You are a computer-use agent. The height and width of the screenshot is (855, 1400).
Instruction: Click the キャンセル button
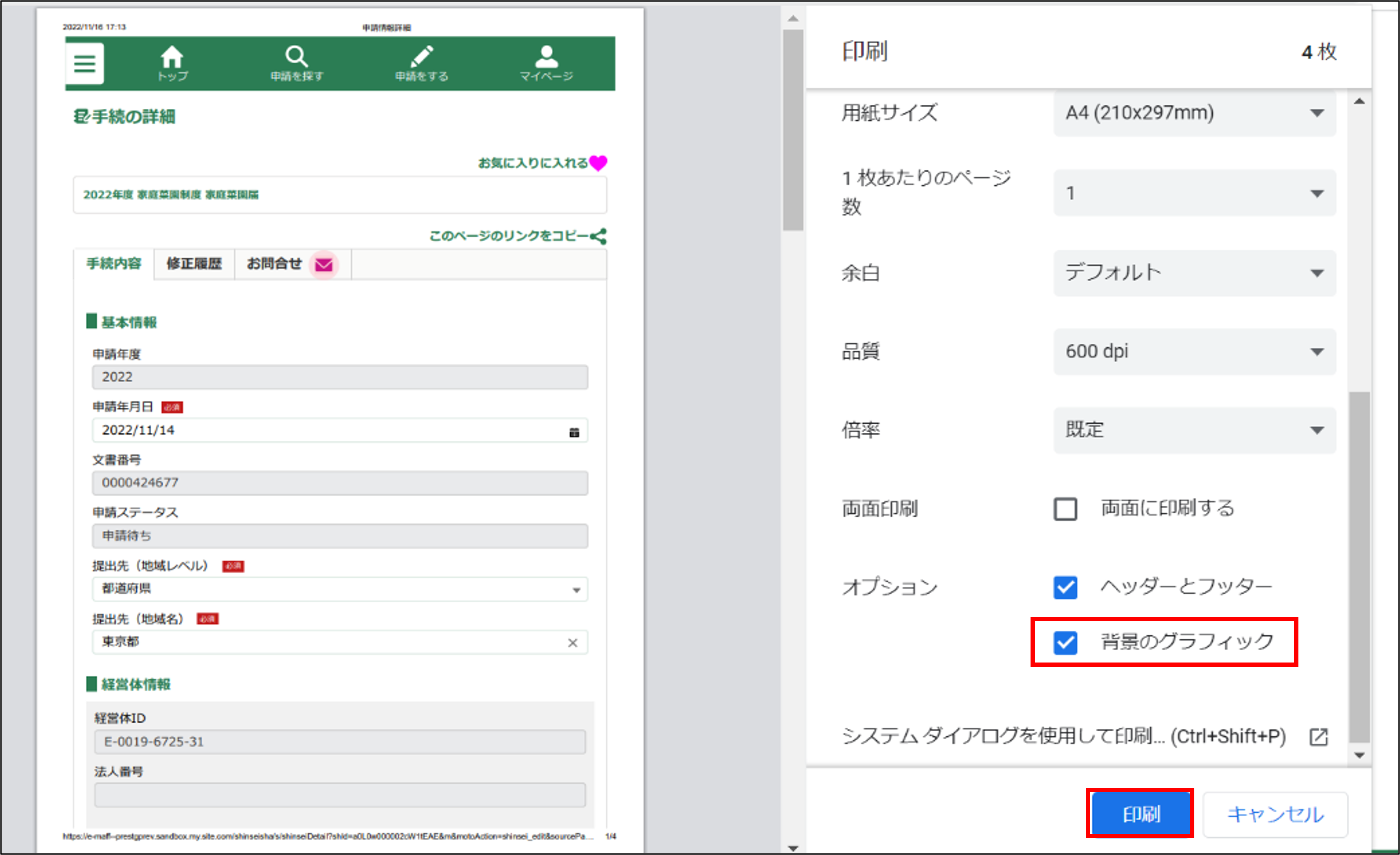click(1275, 815)
